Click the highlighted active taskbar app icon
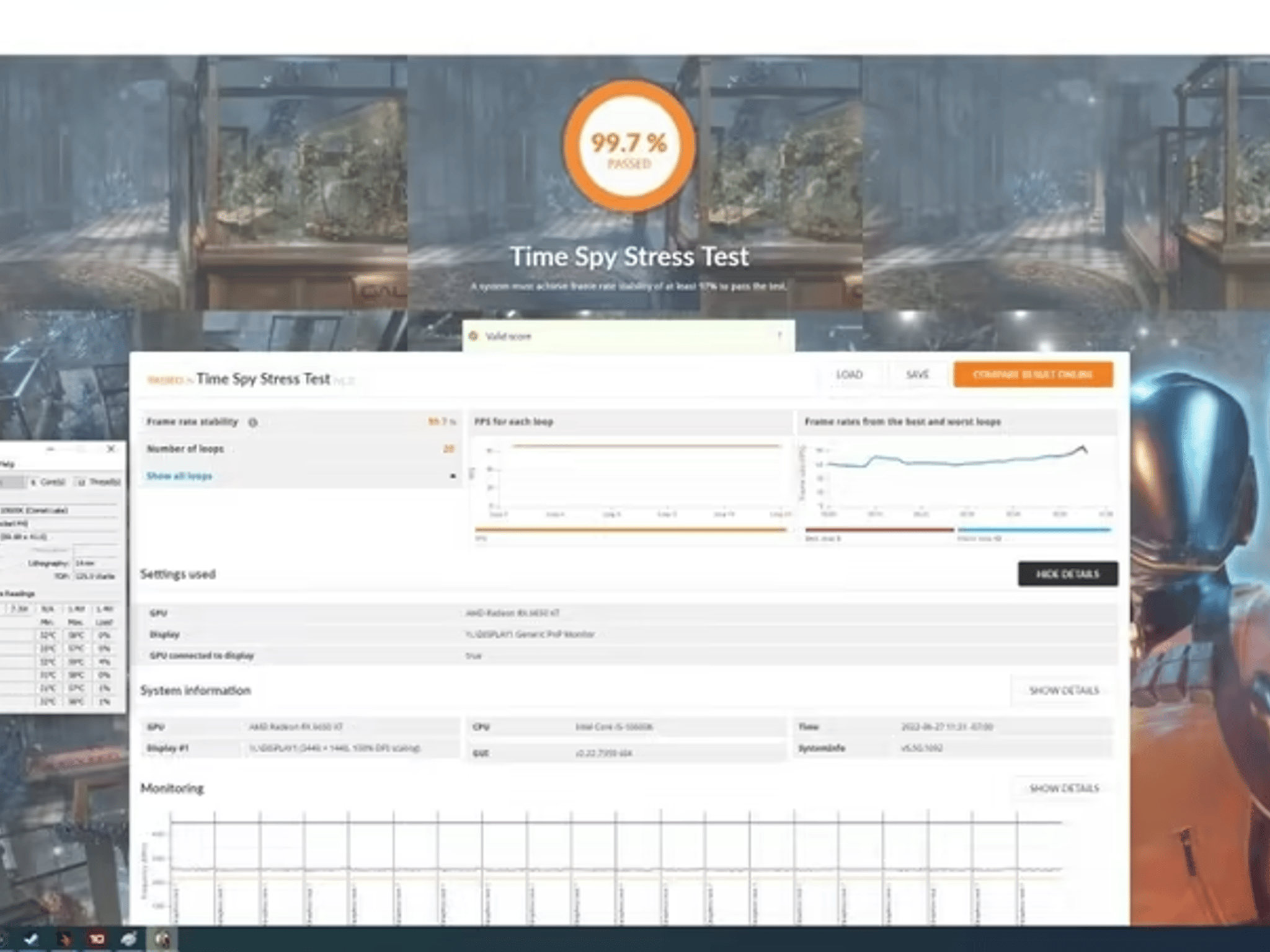Viewport: 1270px width, 952px height. coord(162,939)
